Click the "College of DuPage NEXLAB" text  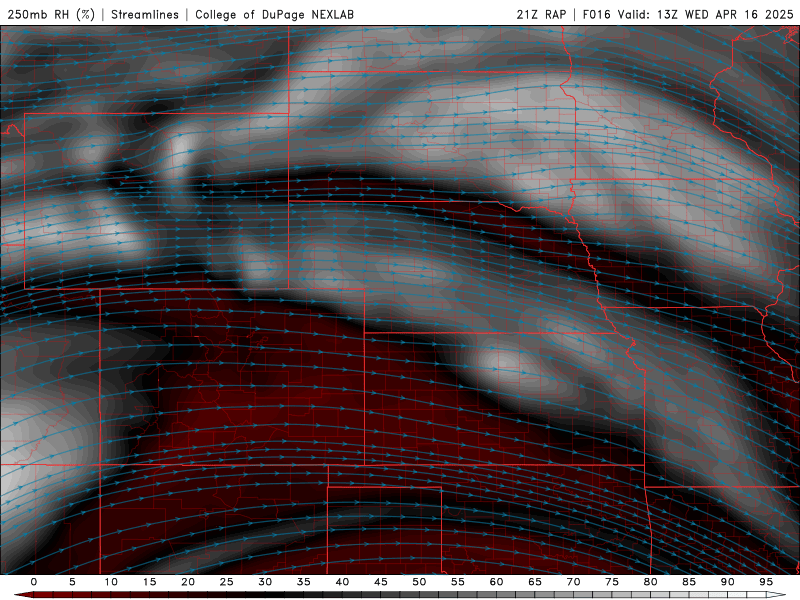tap(274, 14)
